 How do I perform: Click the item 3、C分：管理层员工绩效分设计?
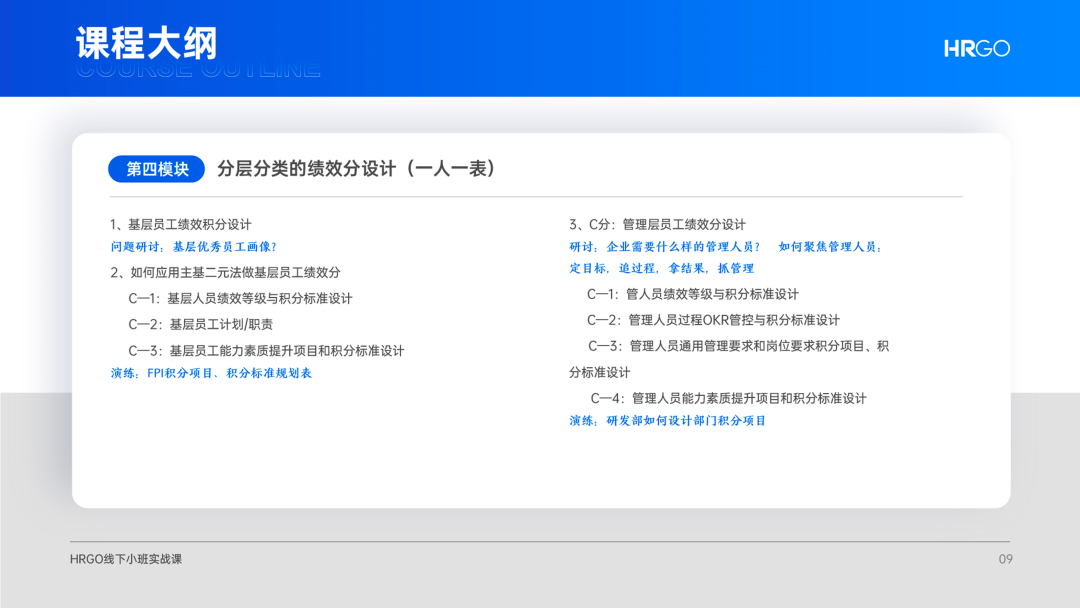[x=657, y=224]
